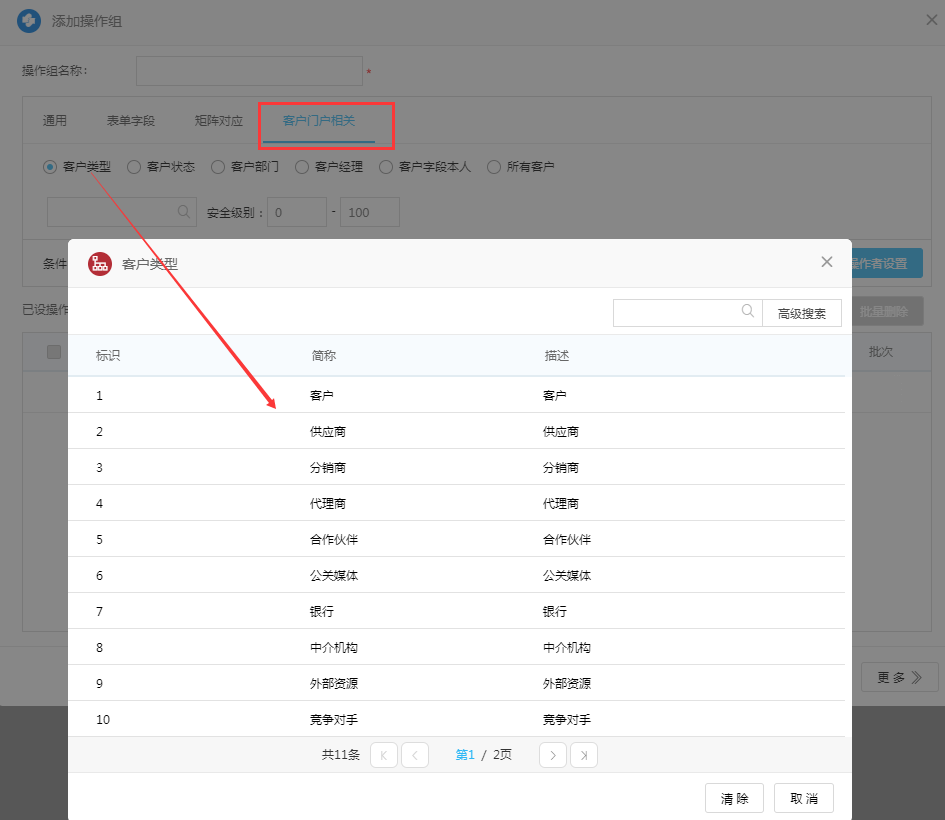The height and width of the screenshot is (820, 945).
Task: Jump to the first page of results
Action: [x=384, y=755]
